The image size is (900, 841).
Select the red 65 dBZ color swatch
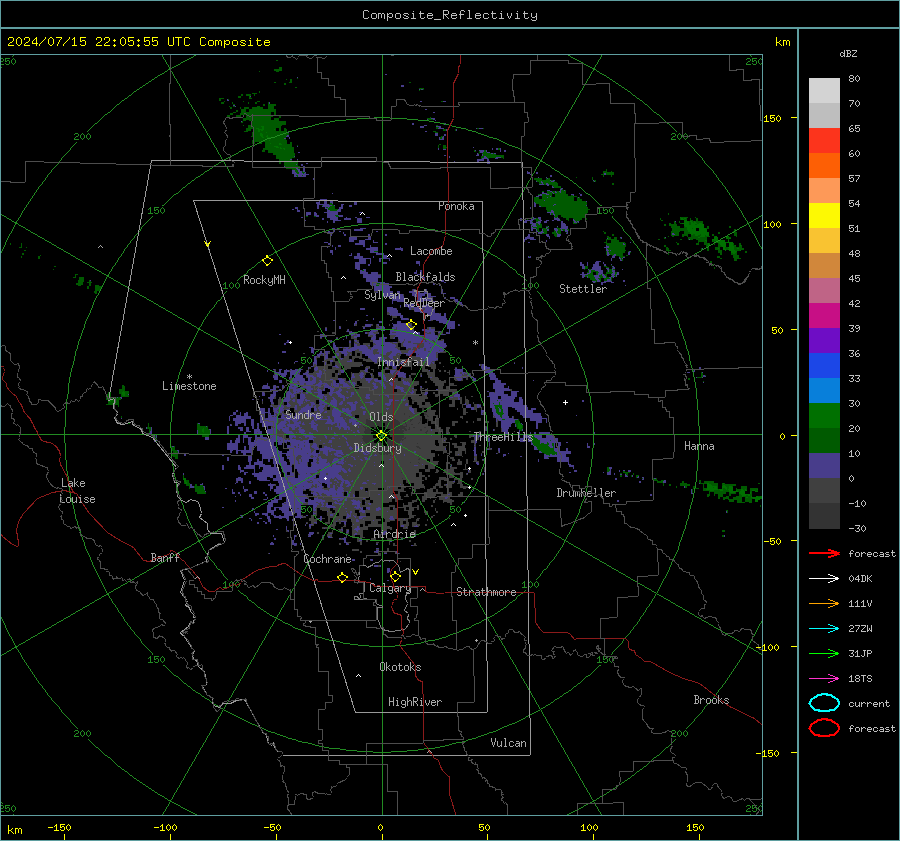[x=824, y=140]
